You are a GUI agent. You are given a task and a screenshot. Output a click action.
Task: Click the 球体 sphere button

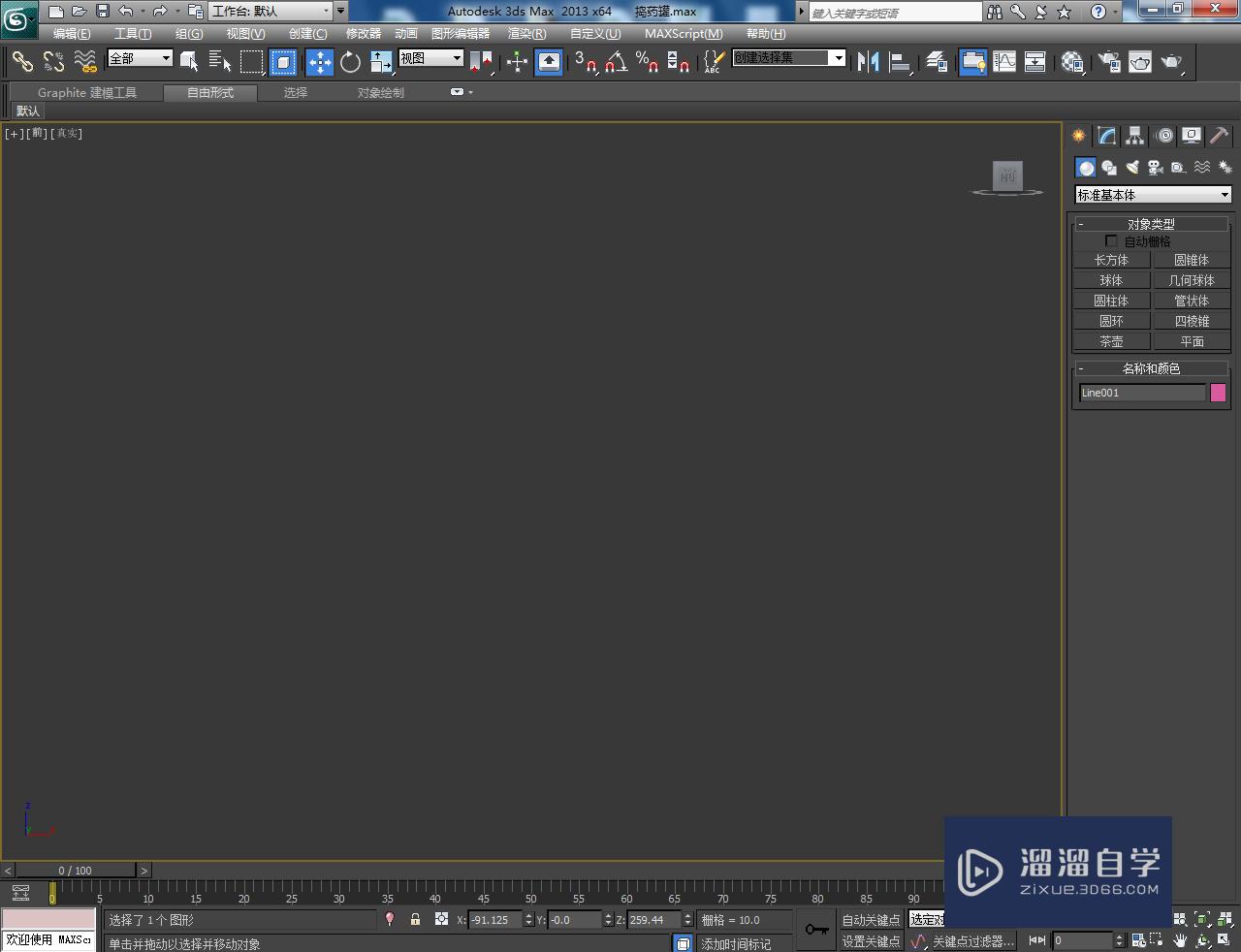click(1111, 280)
